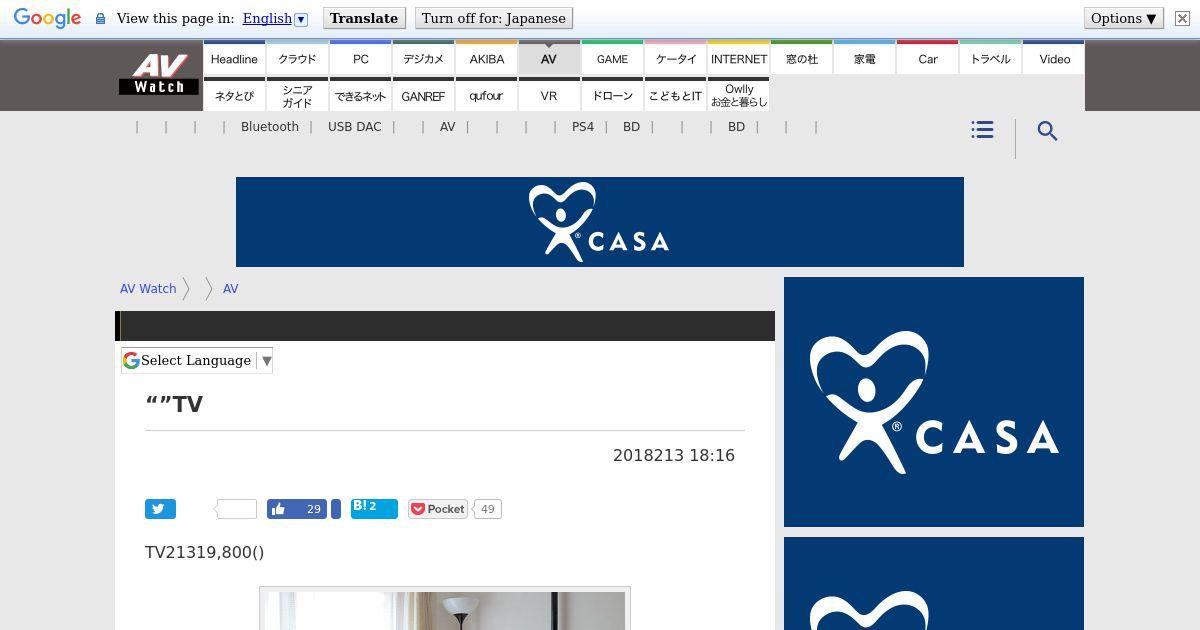Open the GAME tab
This screenshot has height=630, width=1200.
click(612, 59)
